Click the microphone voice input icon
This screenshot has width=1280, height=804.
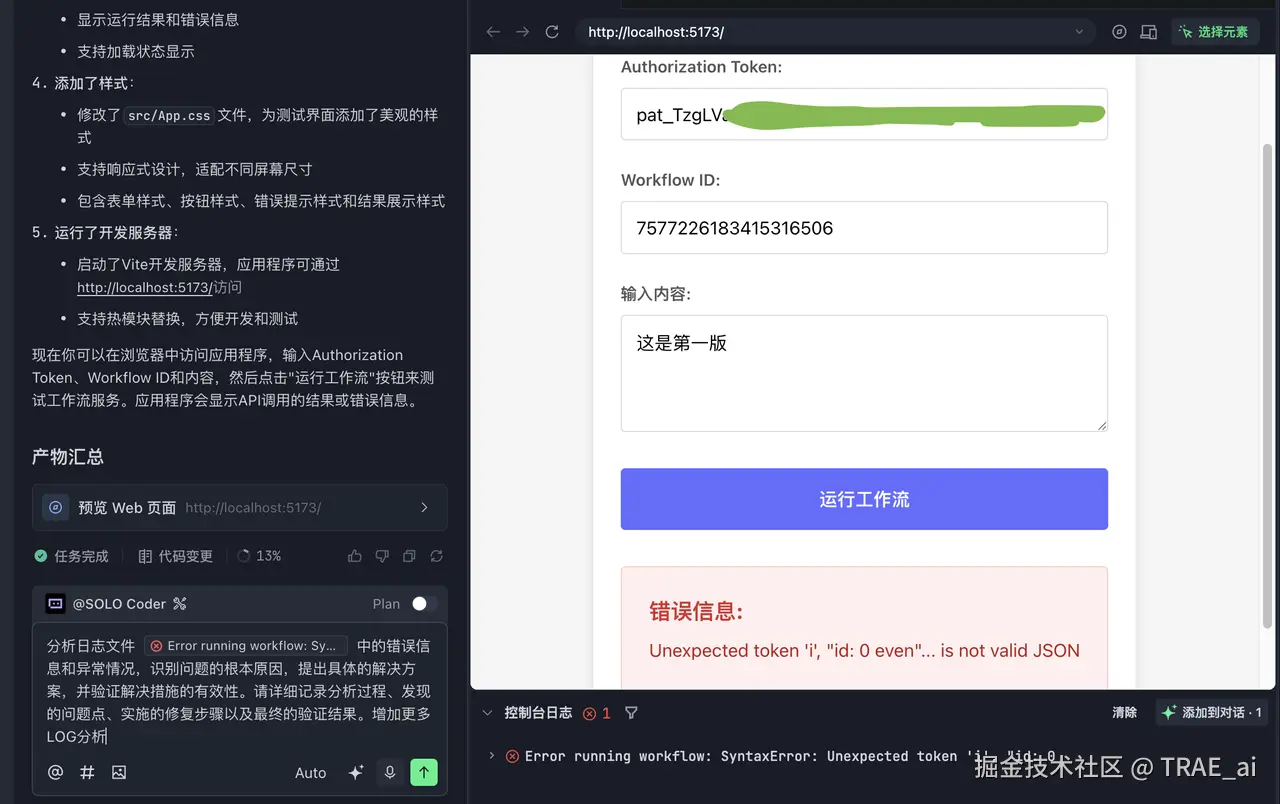click(x=390, y=772)
